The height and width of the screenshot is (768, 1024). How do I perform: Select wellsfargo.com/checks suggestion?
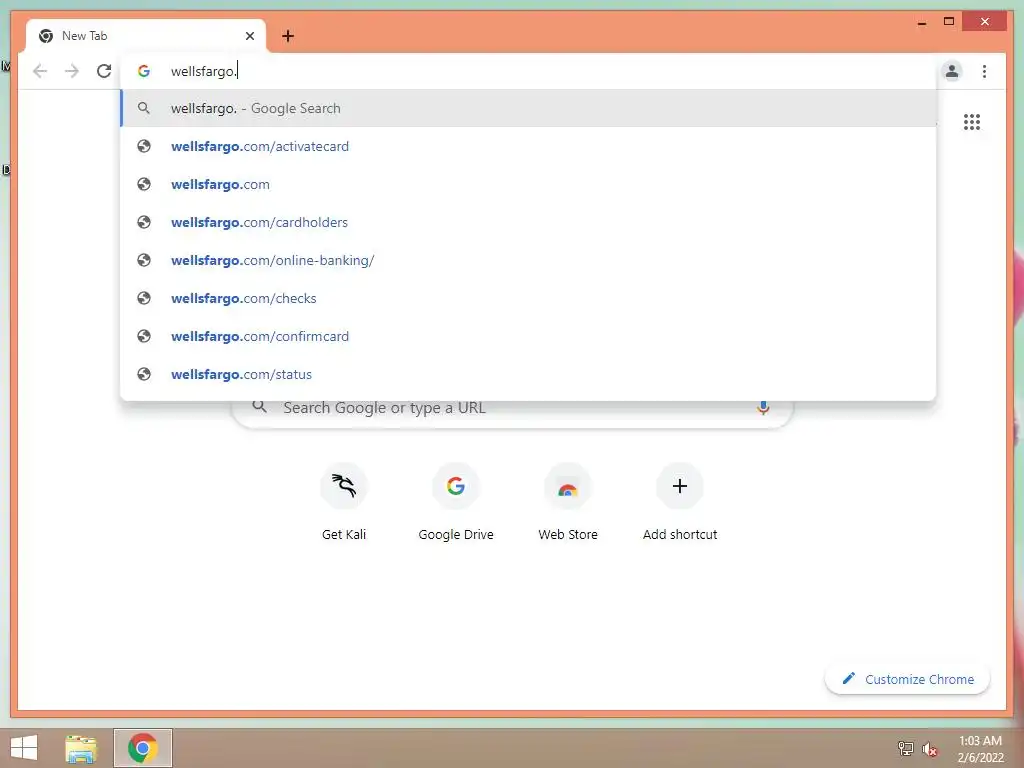coord(528,298)
